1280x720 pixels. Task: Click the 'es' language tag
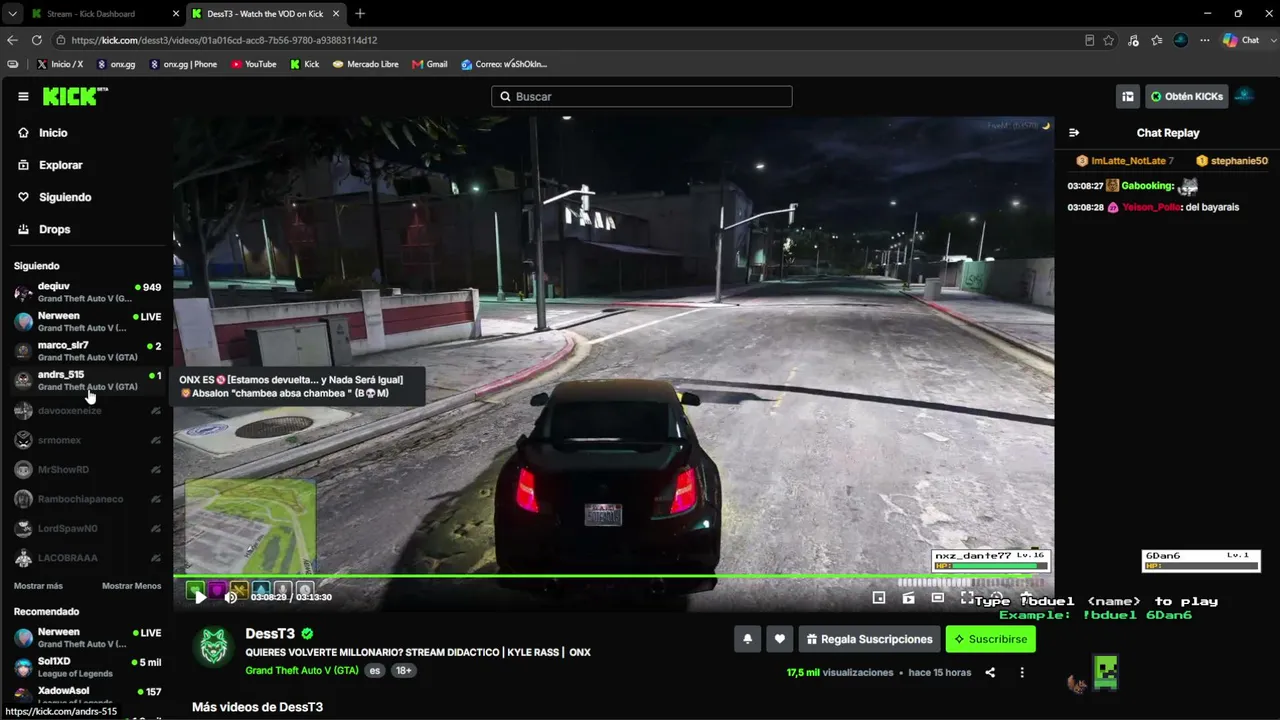(x=375, y=670)
